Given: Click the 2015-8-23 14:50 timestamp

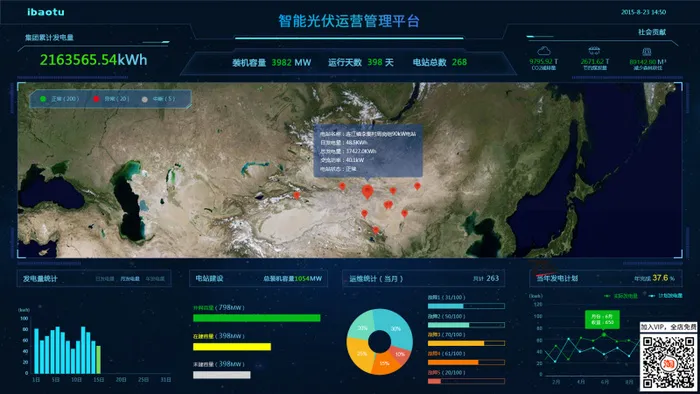Looking at the screenshot, I should pyautogui.click(x=643, y=12).
